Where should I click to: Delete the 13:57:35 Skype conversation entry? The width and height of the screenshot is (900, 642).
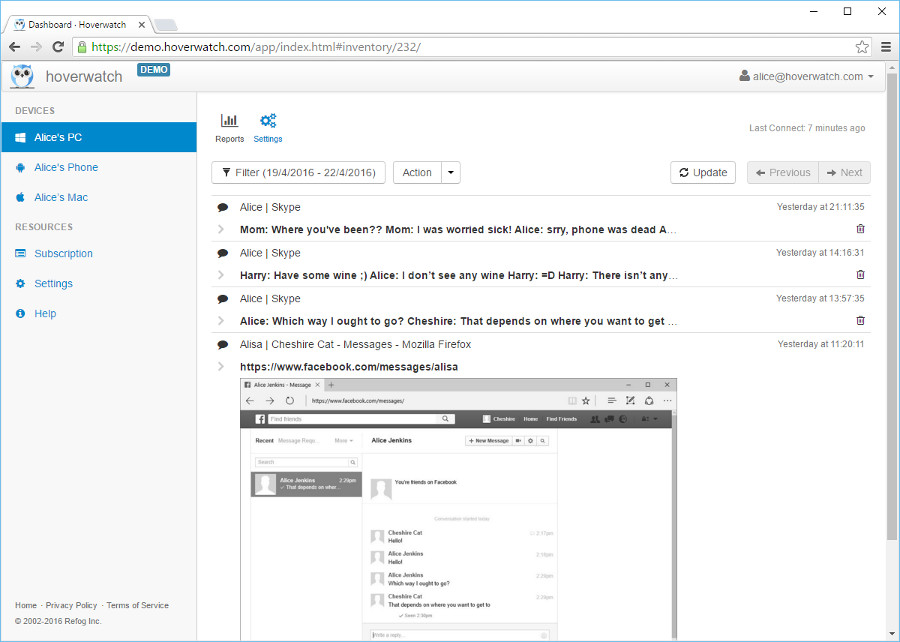pyautogui.click(x=860, y=321)
